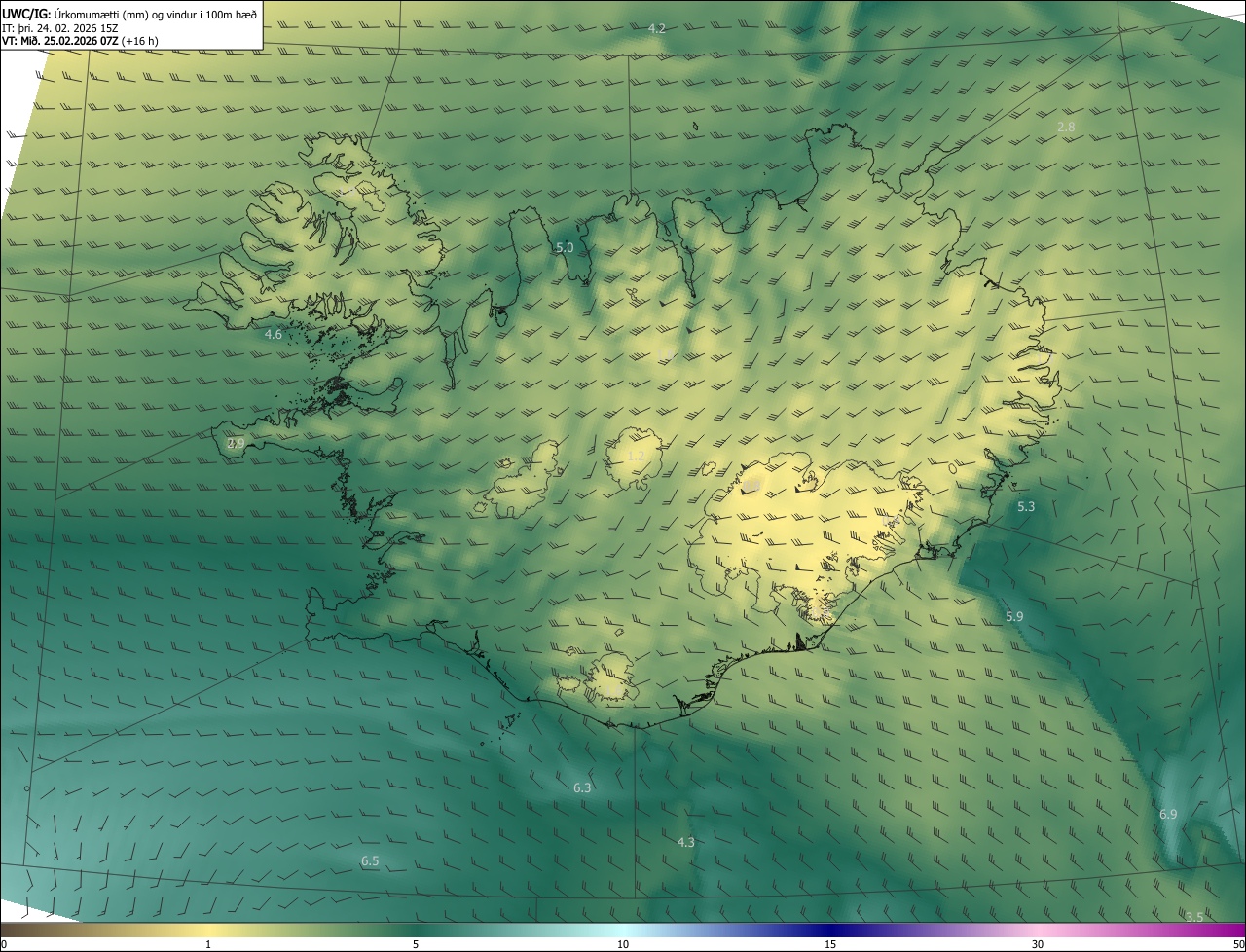Click the 10 tick on the color scale
This screenshot has height=952, width=1246.
click(x=623, y=944)
